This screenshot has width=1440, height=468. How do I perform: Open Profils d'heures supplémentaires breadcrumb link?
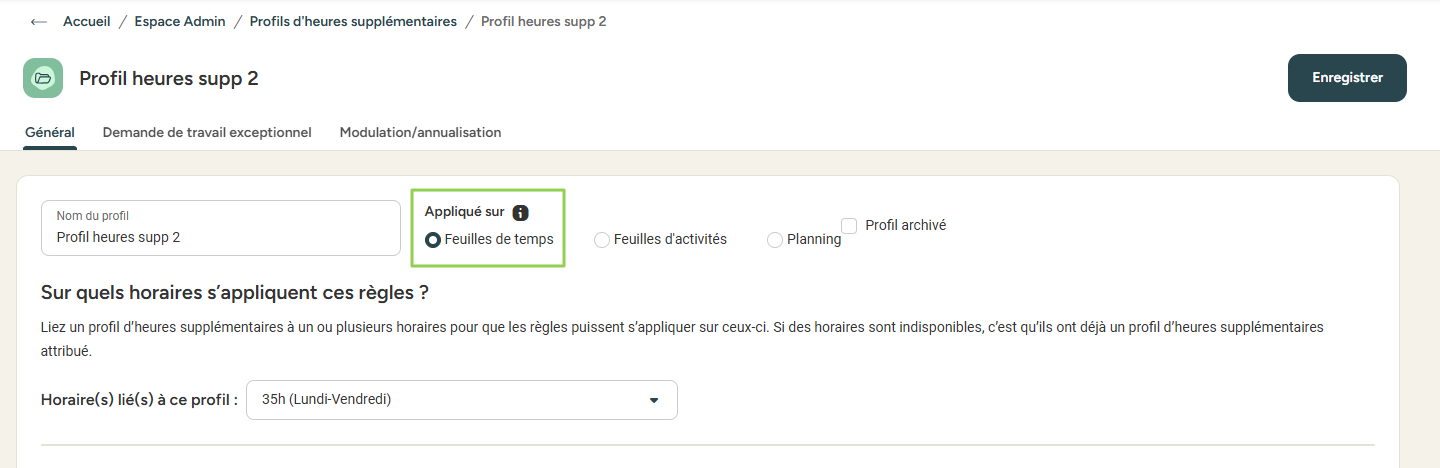pyautogui.click(x=353, y=21)
